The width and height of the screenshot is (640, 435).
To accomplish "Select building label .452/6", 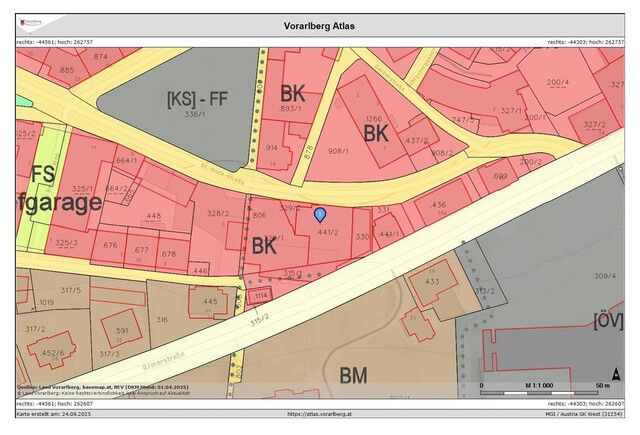I will 52,353.
